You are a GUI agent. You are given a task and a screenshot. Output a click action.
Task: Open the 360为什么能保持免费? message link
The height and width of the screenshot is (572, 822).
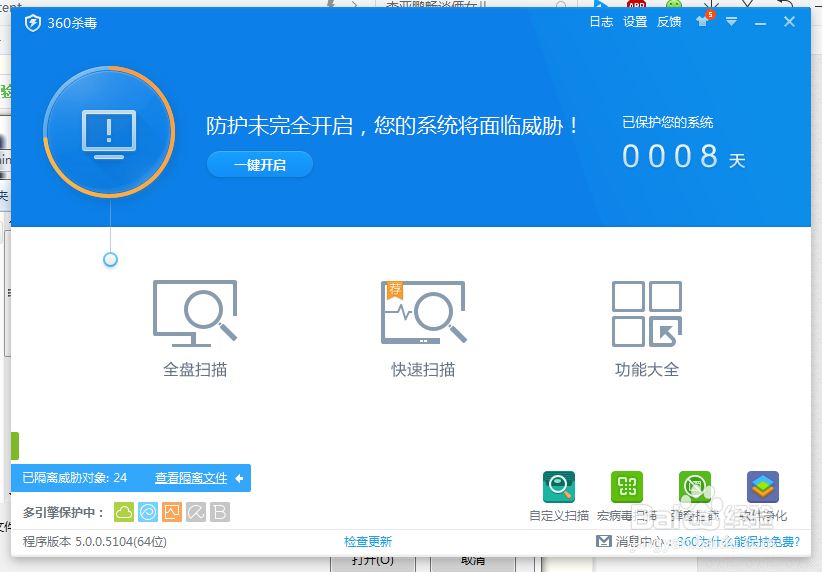click(x=739, y=542)
